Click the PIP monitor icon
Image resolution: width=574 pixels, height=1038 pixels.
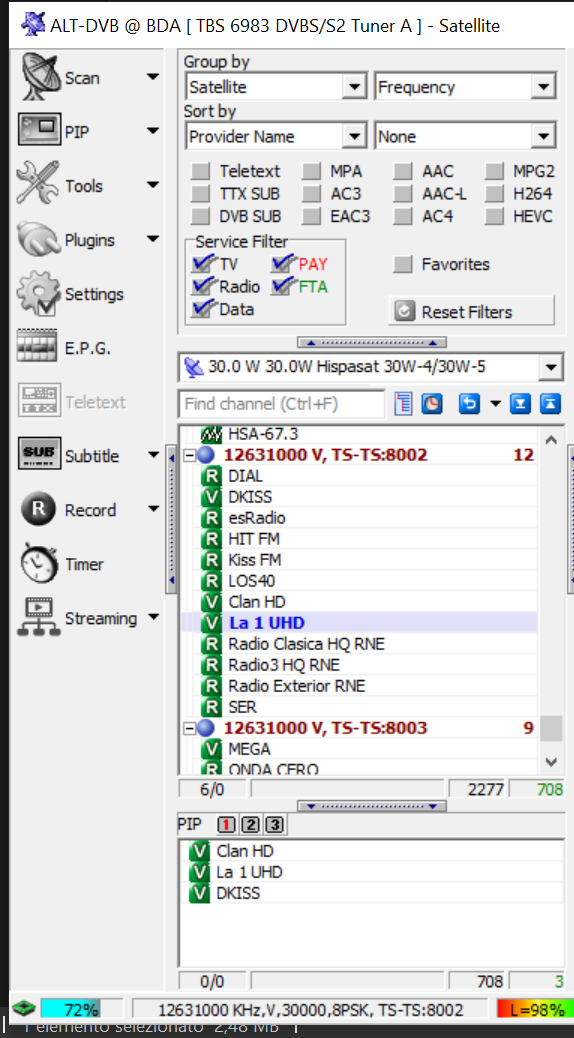click(39, 131)
